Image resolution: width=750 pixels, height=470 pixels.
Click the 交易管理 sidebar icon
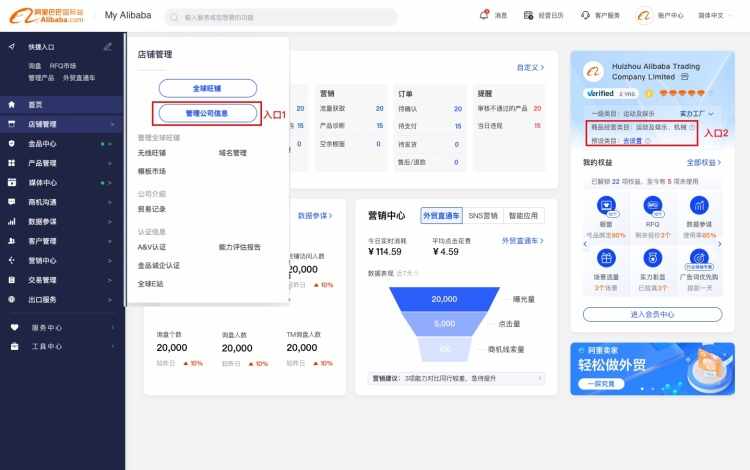pyautogui.click(x=12, y=280)
